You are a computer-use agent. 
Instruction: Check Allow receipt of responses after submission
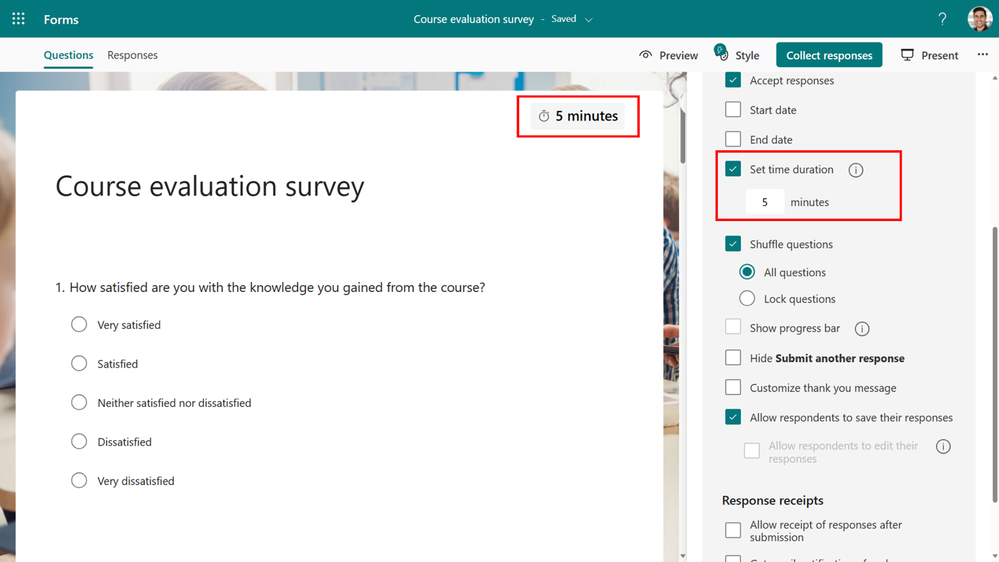click(733, 530)
